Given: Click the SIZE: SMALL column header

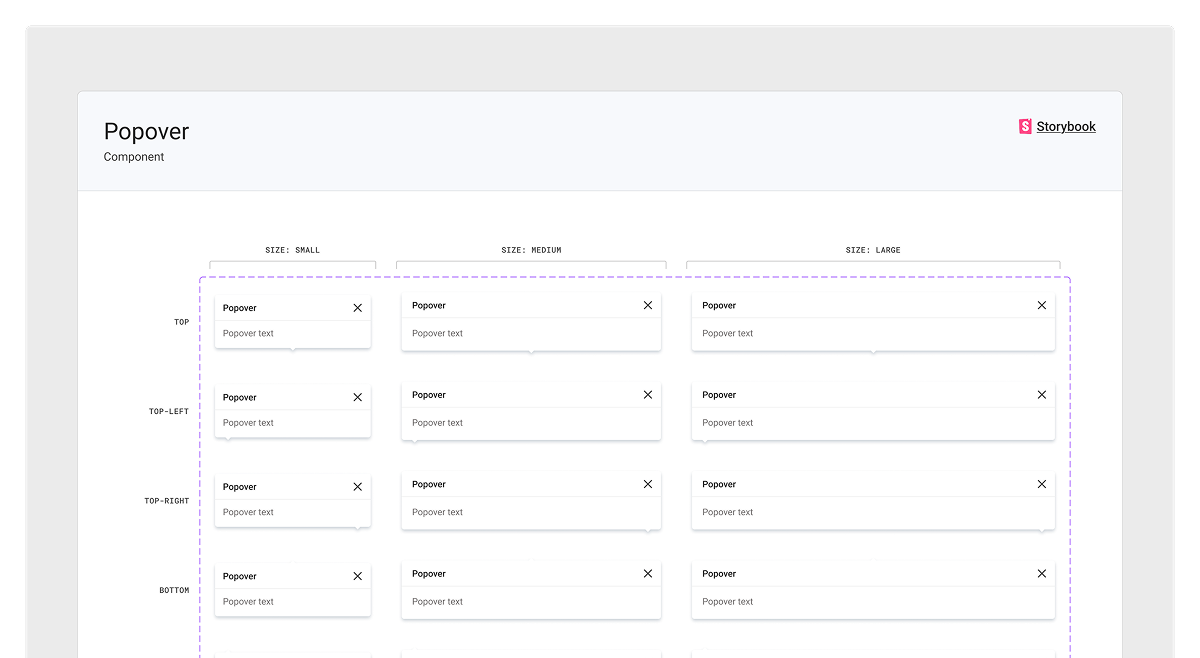Looking at the screenshot, I should [x=294, y=250].
